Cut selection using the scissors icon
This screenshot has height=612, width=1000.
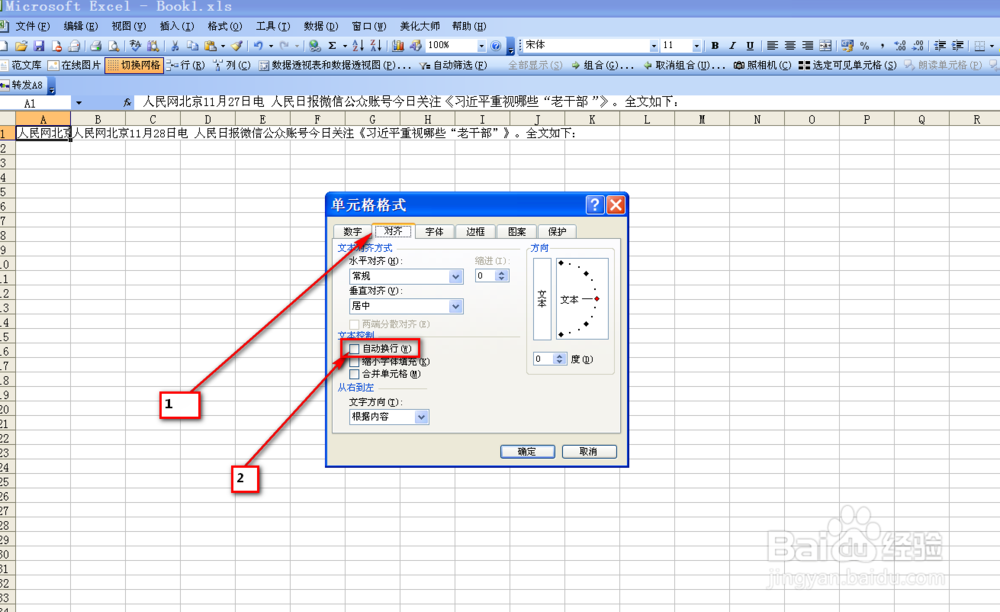175,46
